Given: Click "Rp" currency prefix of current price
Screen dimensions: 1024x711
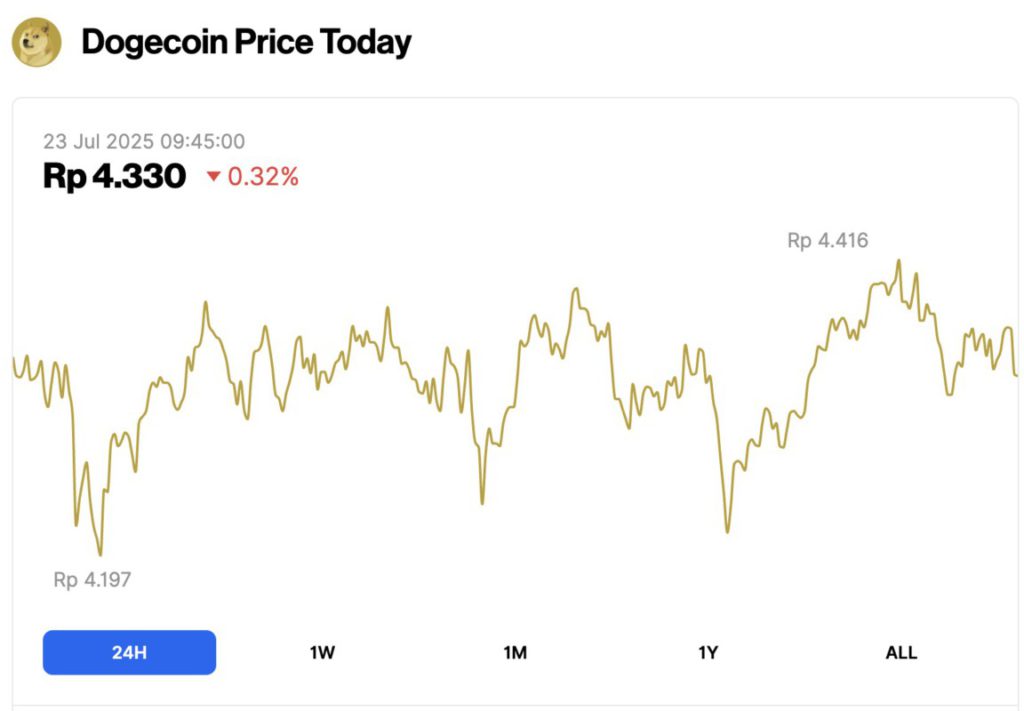Looking at the screenshot, I should (64, 177).
